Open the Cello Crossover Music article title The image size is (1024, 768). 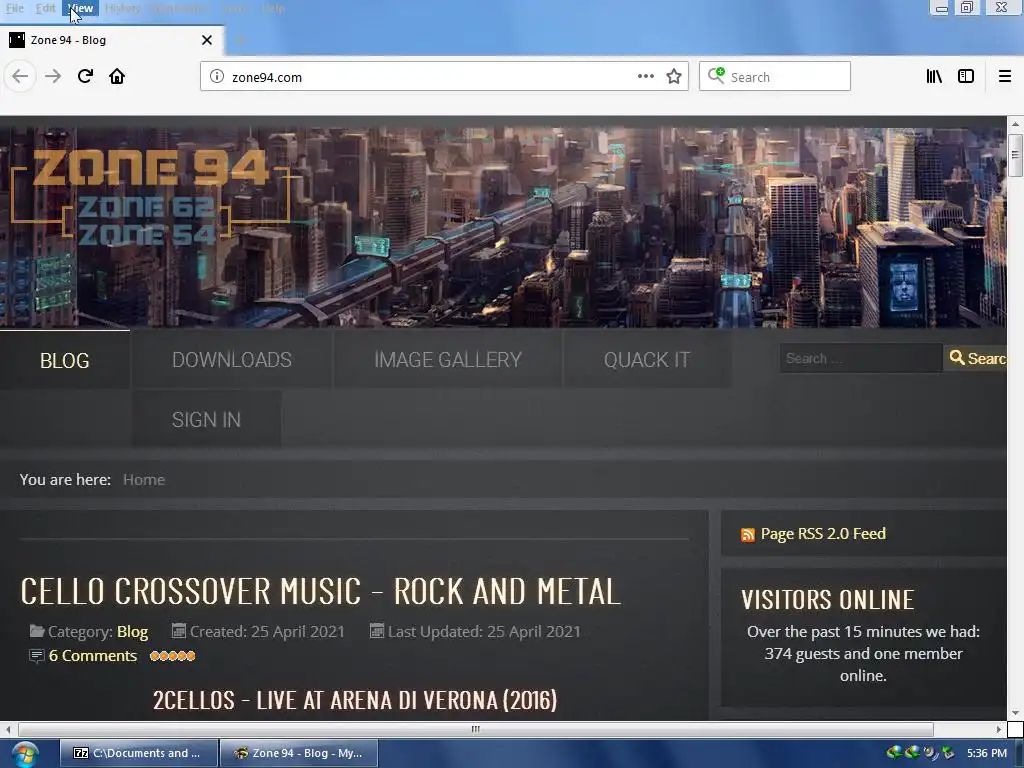(320, 592)
